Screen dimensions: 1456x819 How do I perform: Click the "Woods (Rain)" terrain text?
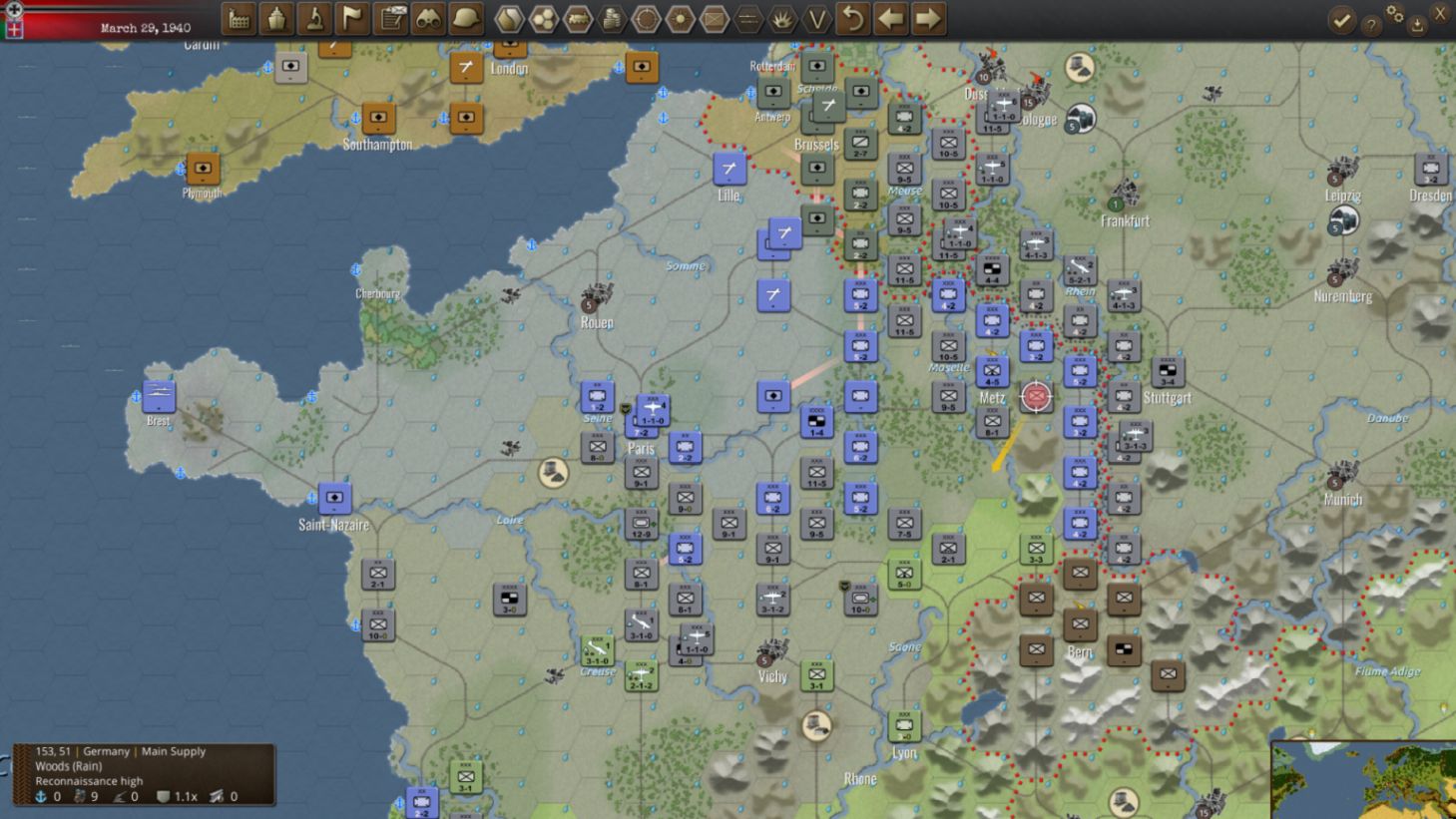point(69,766)
